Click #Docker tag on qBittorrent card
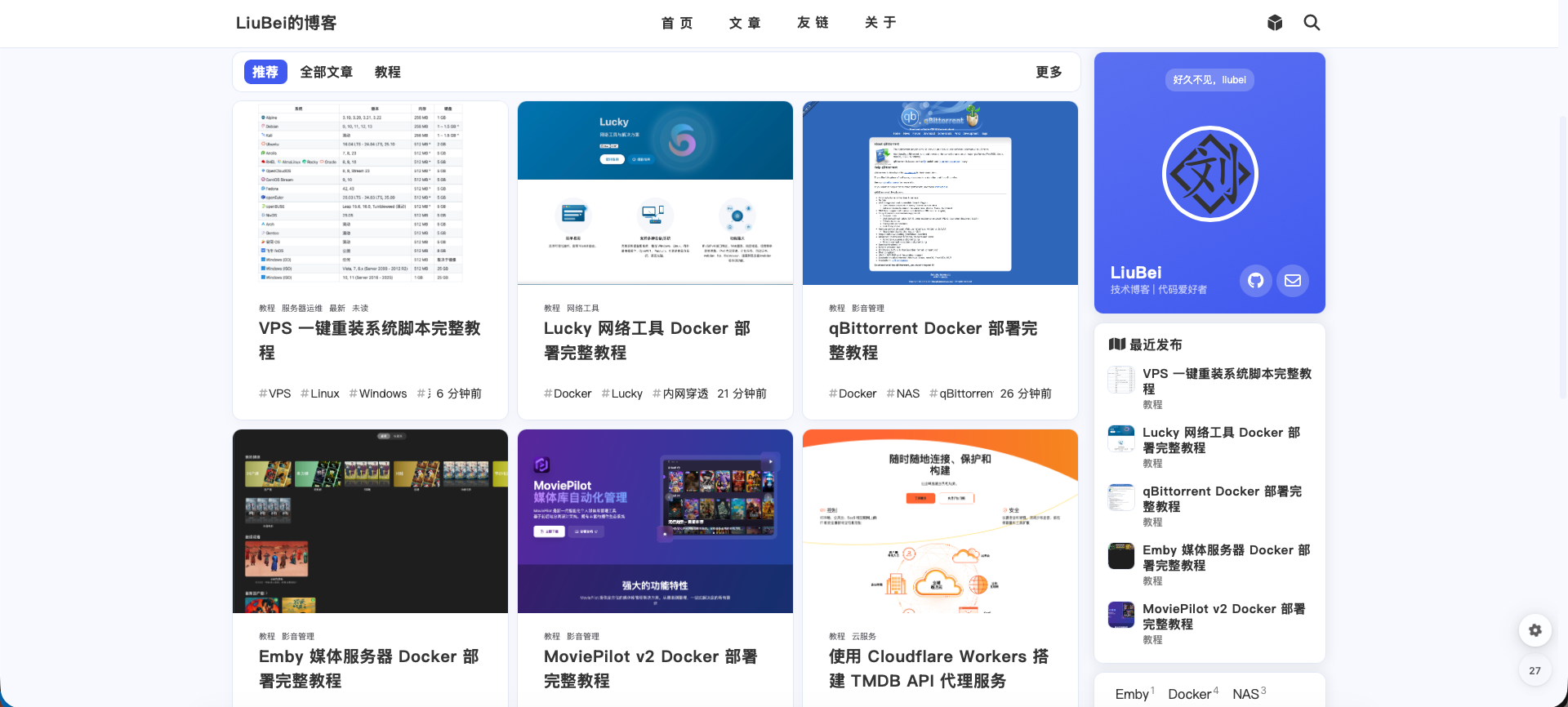The image size is (1568, 707). pyautogui.click(x=853, y=394)
